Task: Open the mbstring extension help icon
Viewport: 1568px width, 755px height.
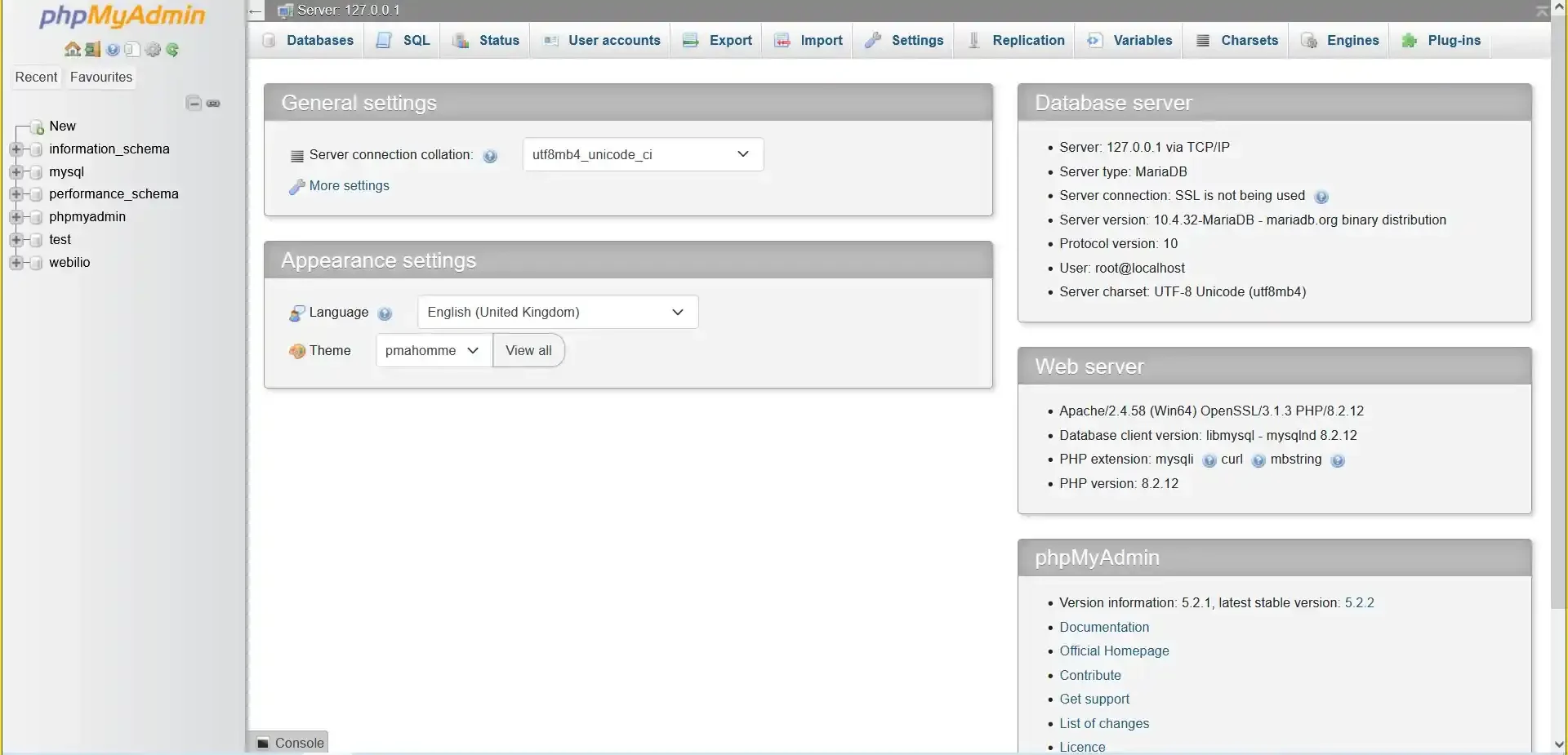Action: 1338,460
